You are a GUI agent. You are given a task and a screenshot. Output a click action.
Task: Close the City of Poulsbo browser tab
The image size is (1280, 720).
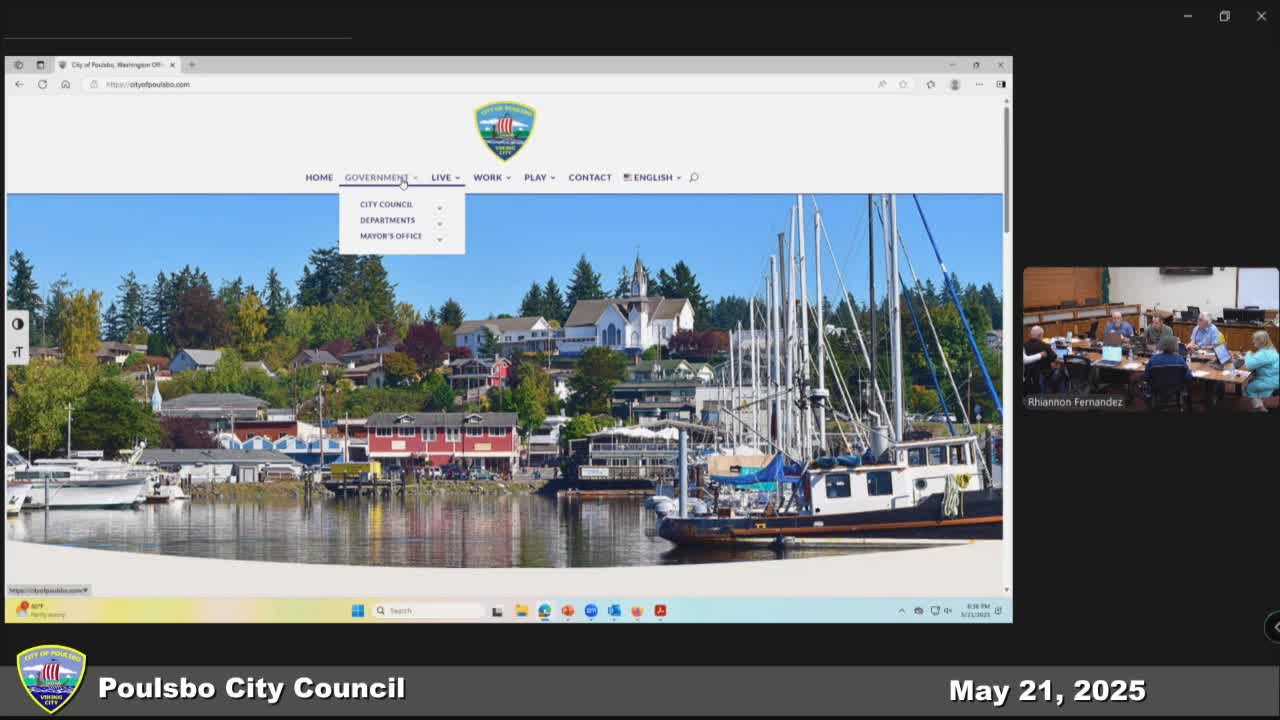[172, 65]
